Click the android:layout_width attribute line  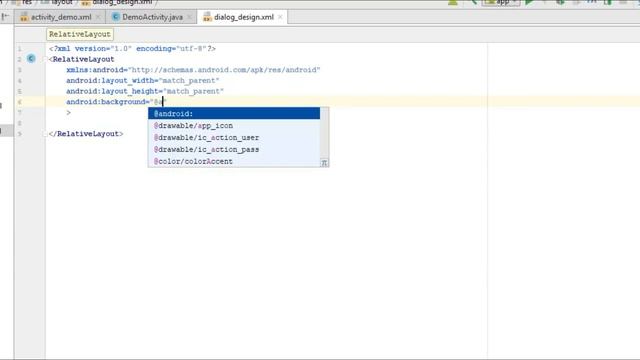click(143, 80)
